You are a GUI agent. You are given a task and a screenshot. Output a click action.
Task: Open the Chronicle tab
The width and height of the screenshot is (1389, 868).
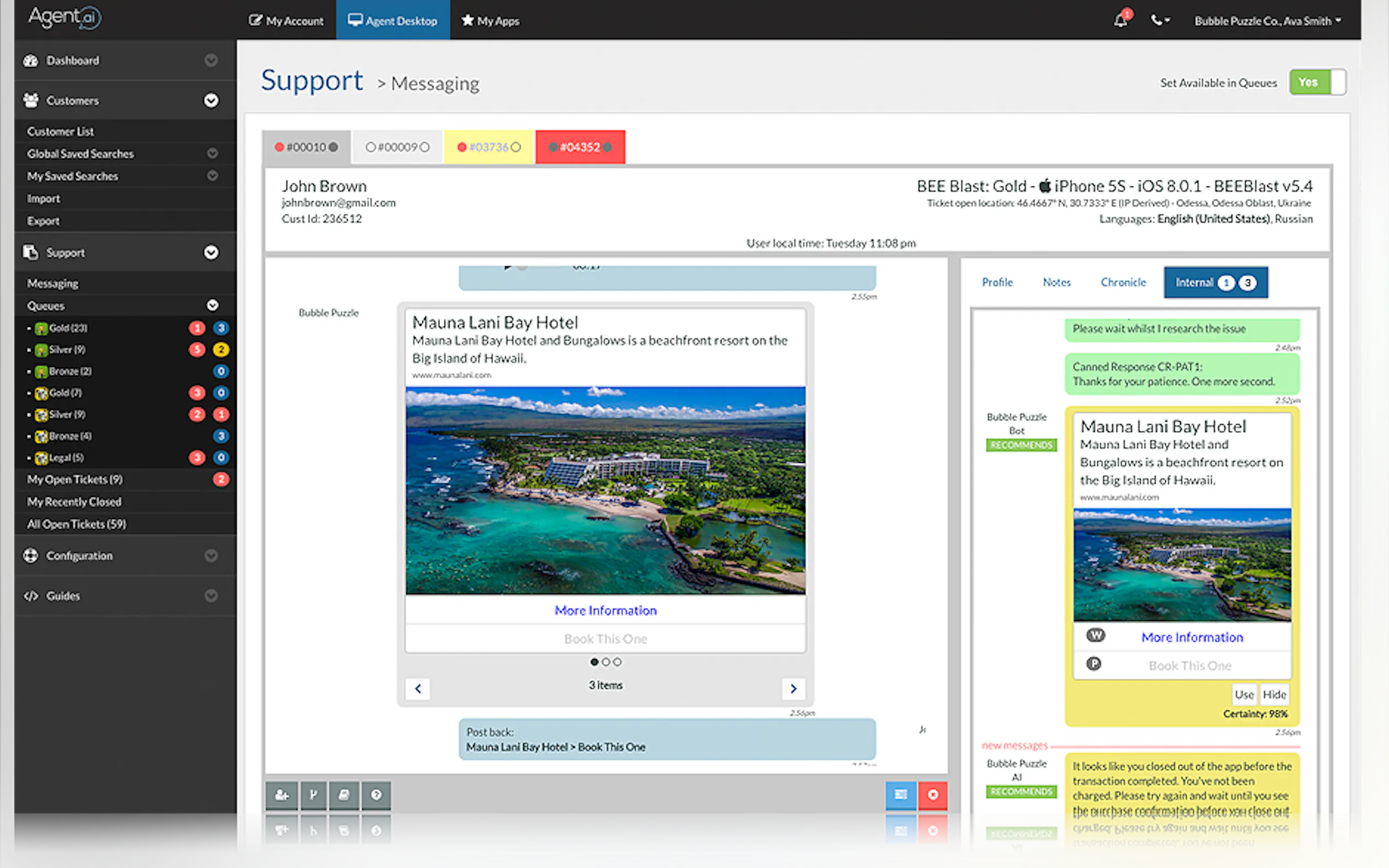tap(1123, 282)
